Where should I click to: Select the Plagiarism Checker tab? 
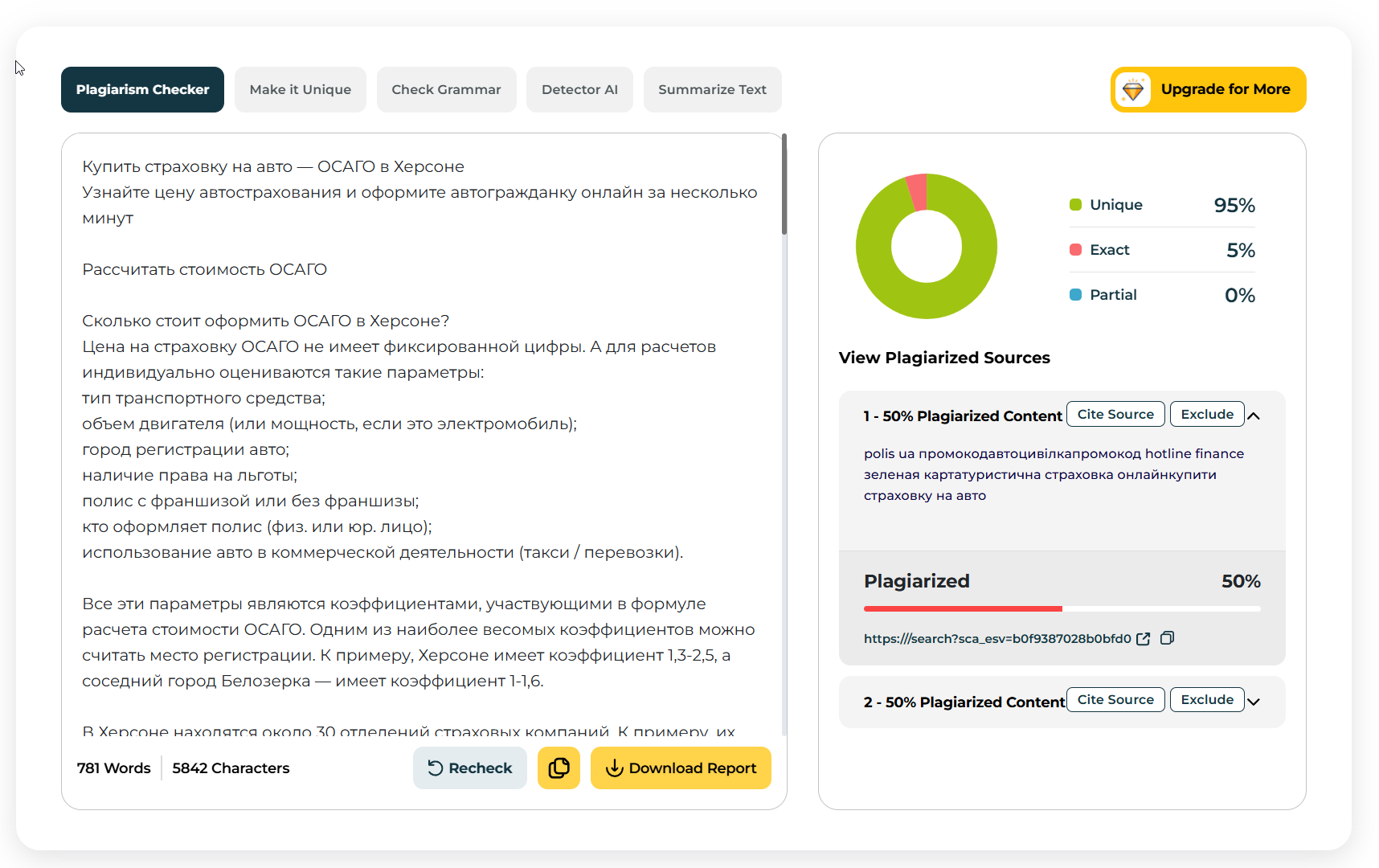(142, 90)
